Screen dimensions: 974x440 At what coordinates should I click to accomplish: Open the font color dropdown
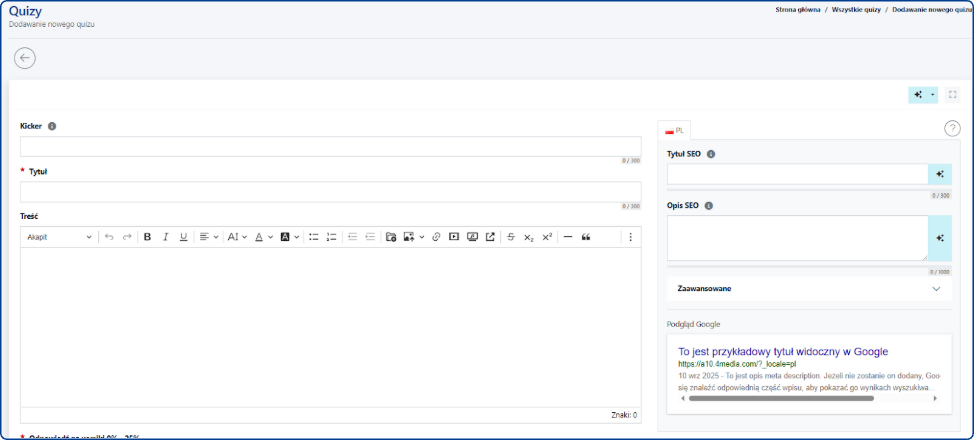(x=263, y=237)
